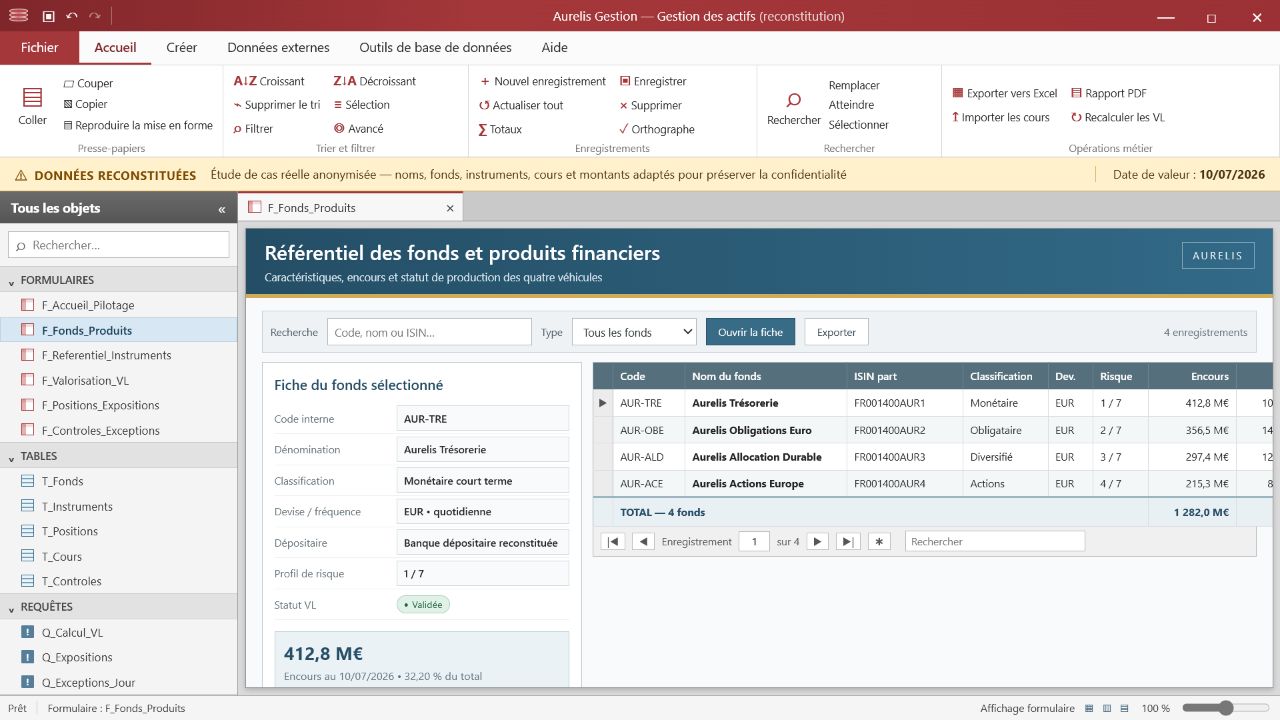The width and height of the screenshot is (1280, 720).
Task: Click Actualiser tout
Action: 521,105
